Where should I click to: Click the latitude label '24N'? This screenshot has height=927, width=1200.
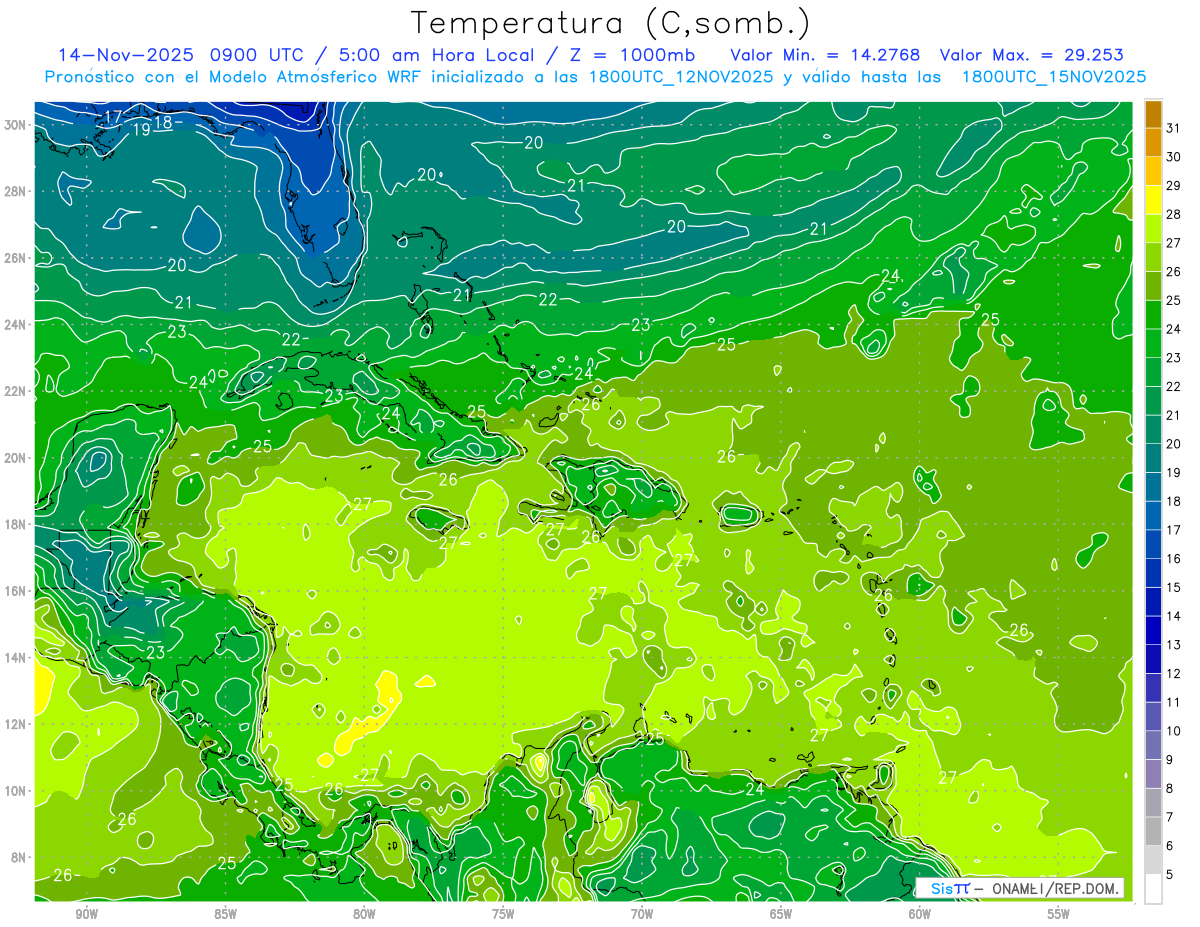click(15, 324)
